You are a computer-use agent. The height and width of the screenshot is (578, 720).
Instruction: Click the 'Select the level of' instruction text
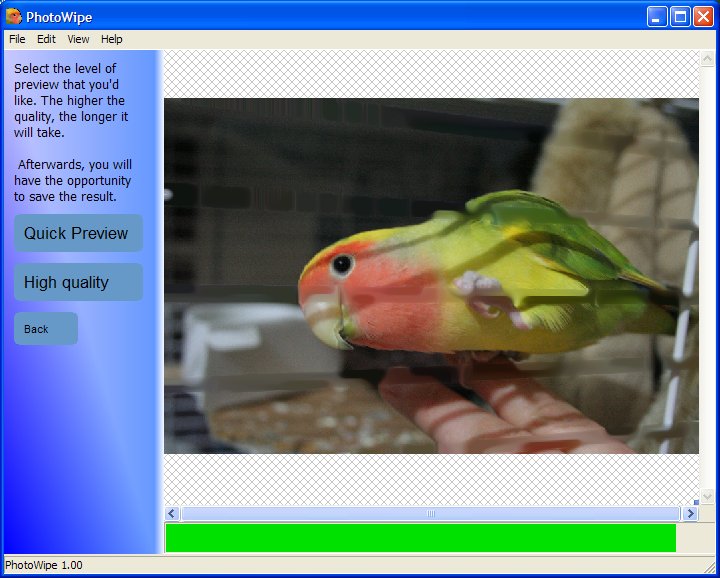pyautogui.click(x=65, y=68)
